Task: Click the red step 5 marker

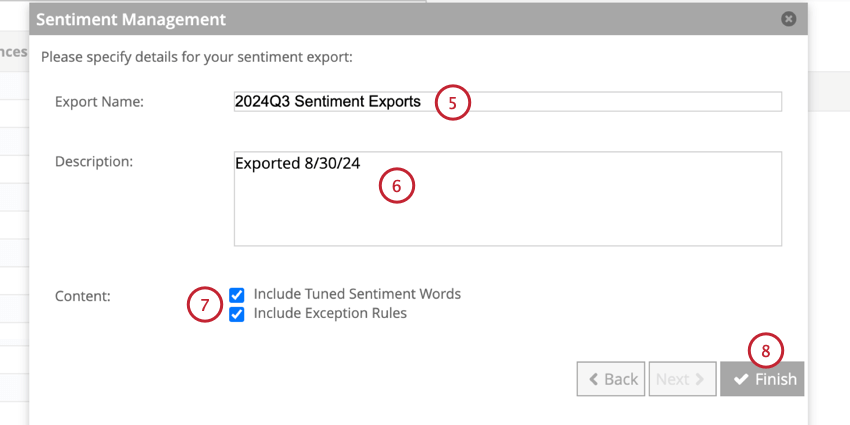Action: [452, 103]
